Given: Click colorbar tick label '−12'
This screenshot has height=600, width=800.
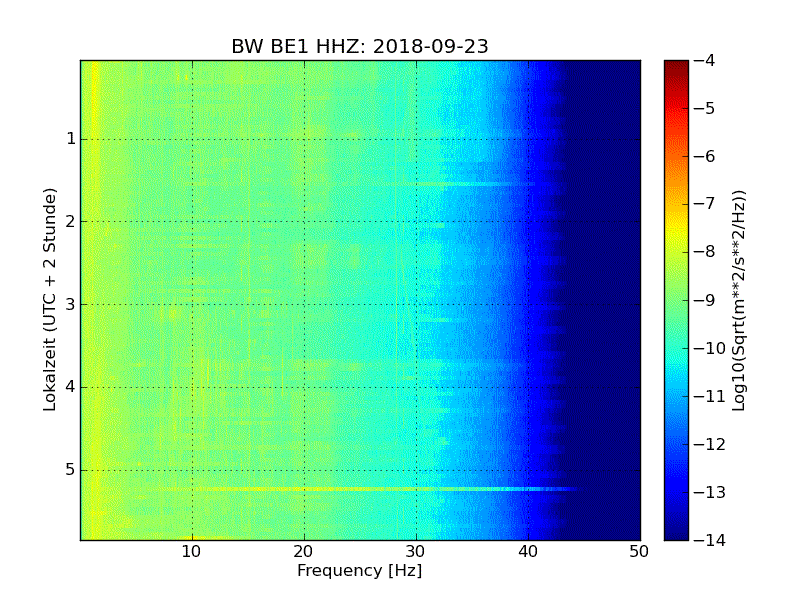Looking at the screenshot, I should [710, 444].
